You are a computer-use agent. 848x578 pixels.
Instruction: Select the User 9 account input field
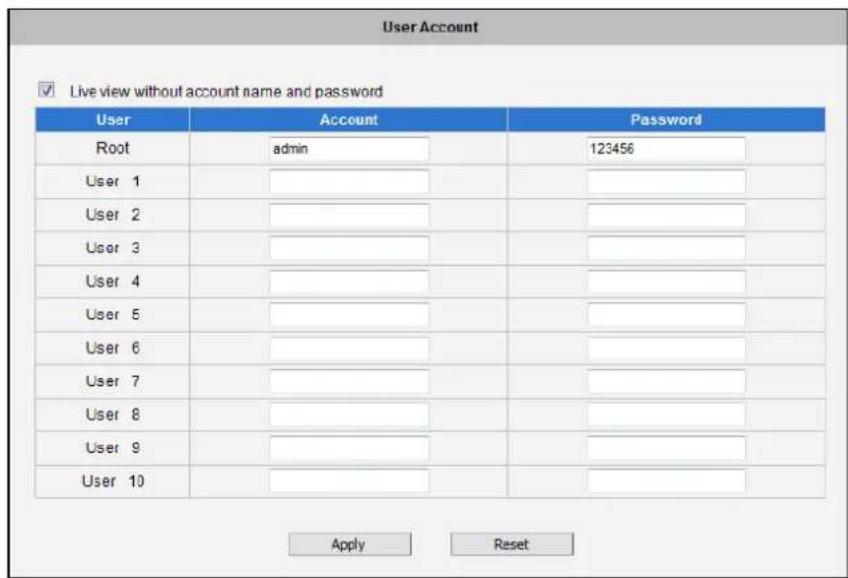coord(349,448)
